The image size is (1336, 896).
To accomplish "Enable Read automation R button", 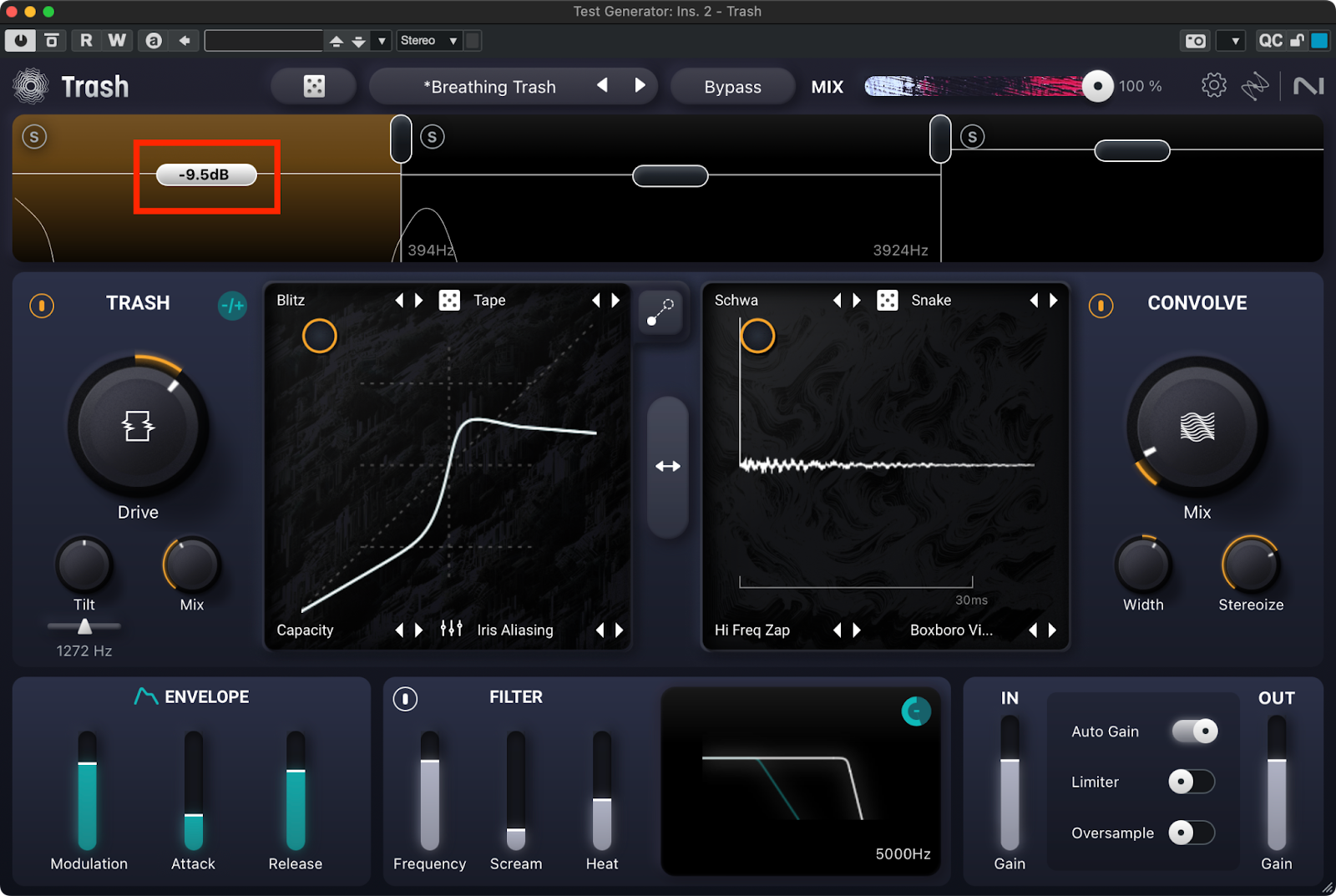I will [x=86, y=41].
